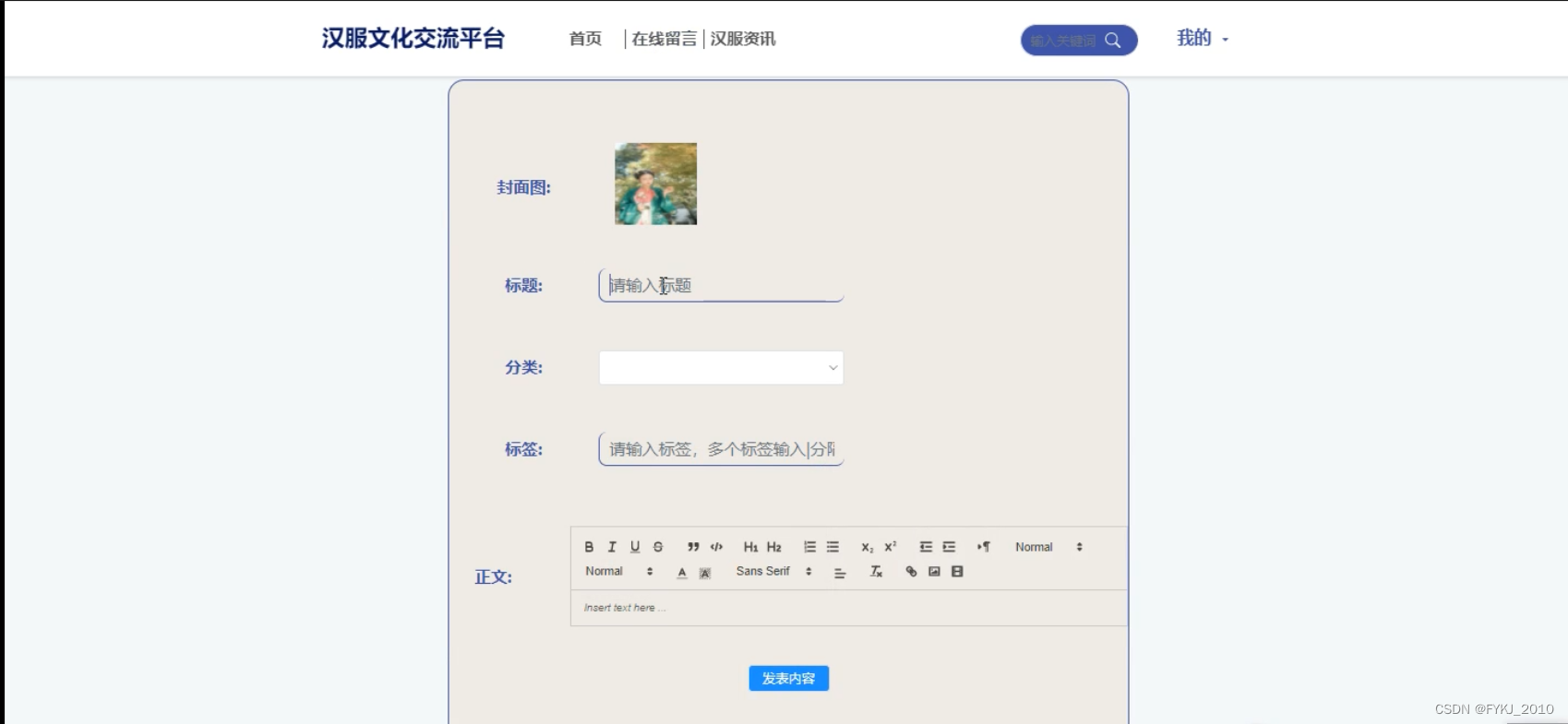This screenshot has width=1568, height=724.
Task: Create a numbered list
Action: [x=809, y=547]
